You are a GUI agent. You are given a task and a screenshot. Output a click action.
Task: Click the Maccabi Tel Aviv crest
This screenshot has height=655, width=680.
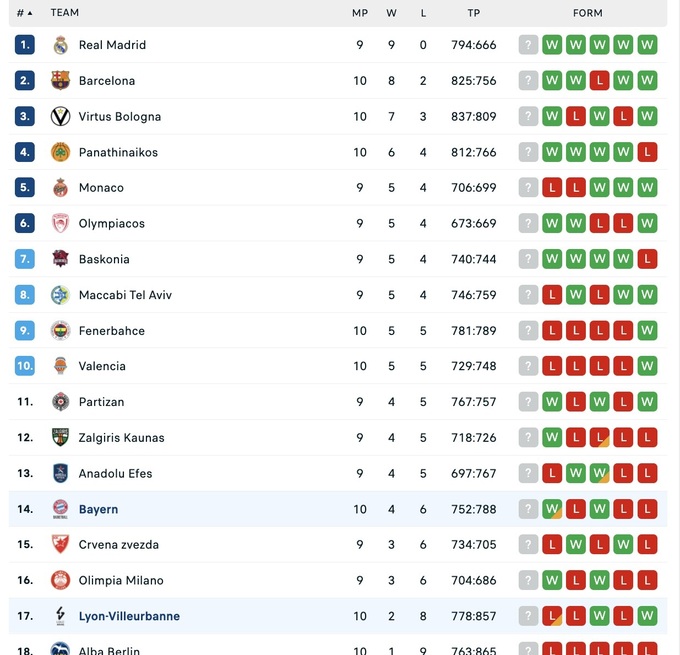pos(60,295)
